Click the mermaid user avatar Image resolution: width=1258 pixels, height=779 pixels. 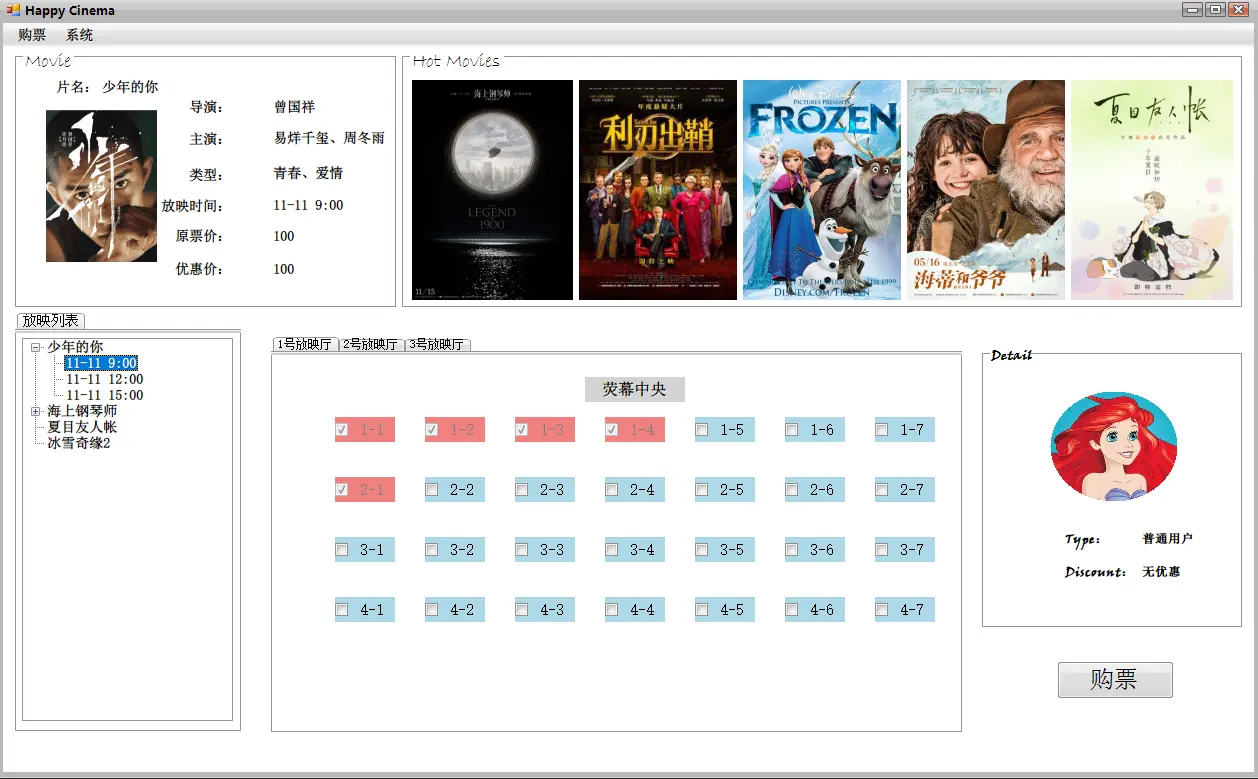pos(1114,446)
